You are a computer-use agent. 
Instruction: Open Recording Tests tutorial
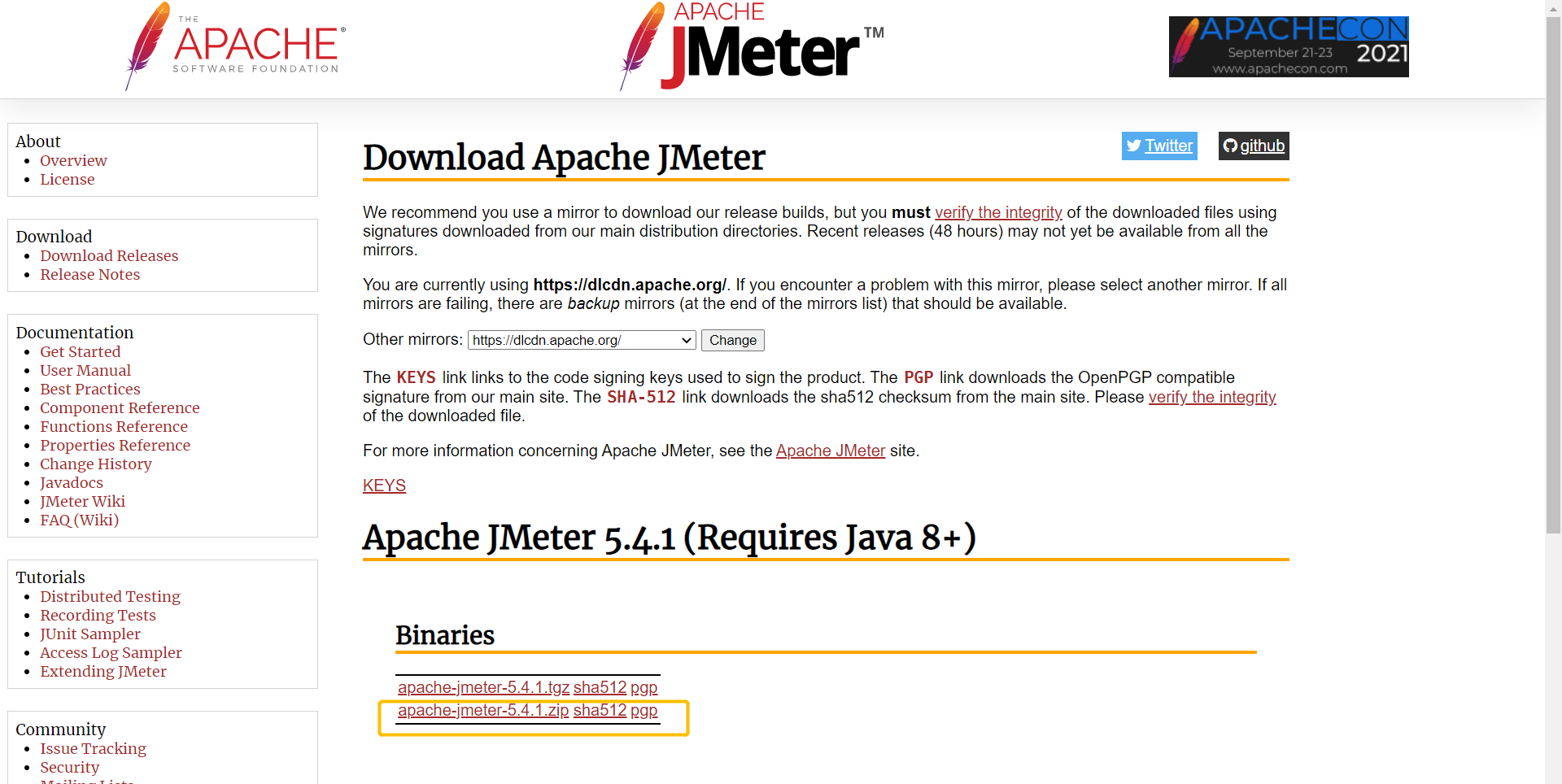(98, 615)
